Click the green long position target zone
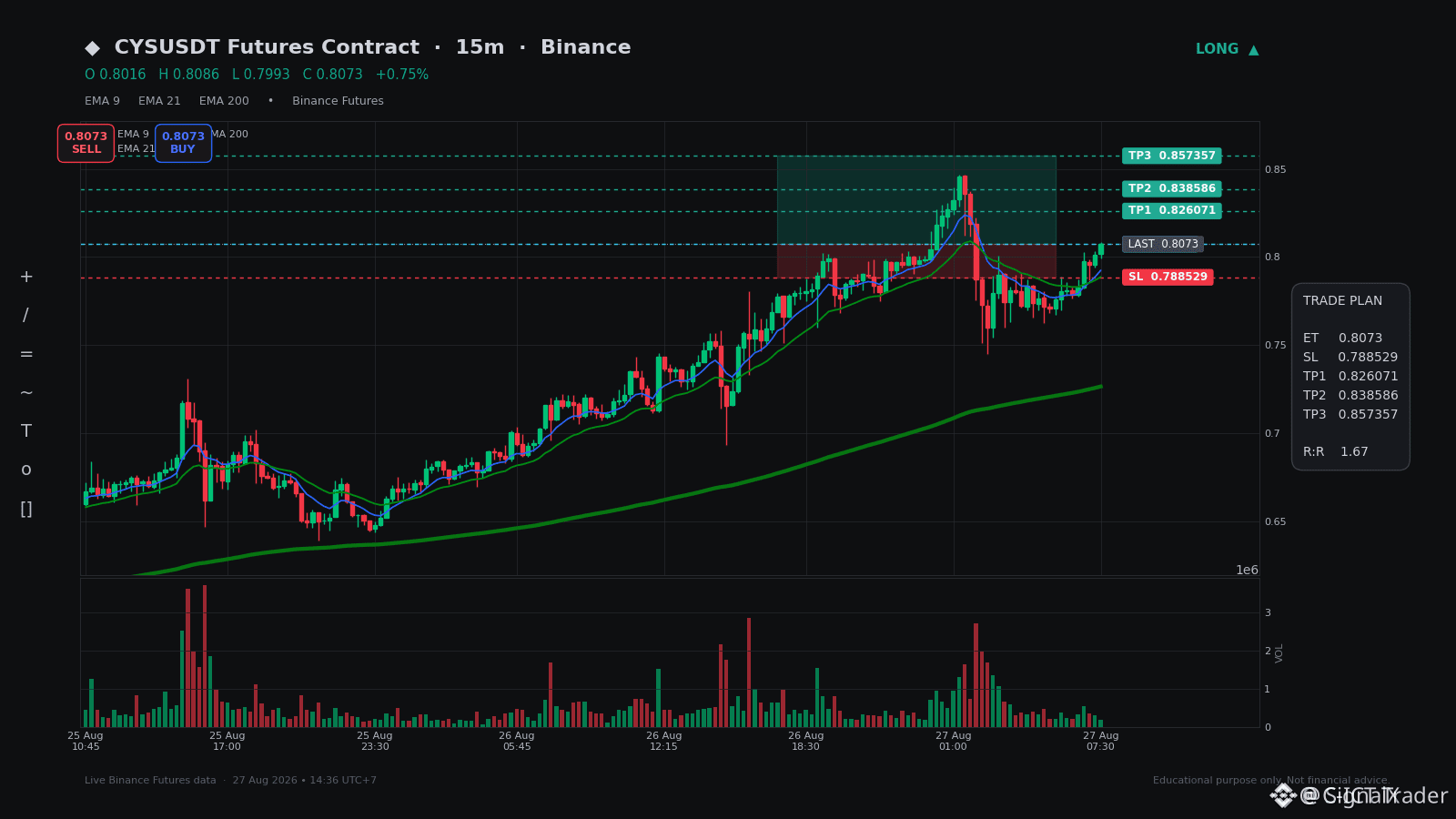Viewport: 1456px width, 819px height. click(x=916, y=199)
